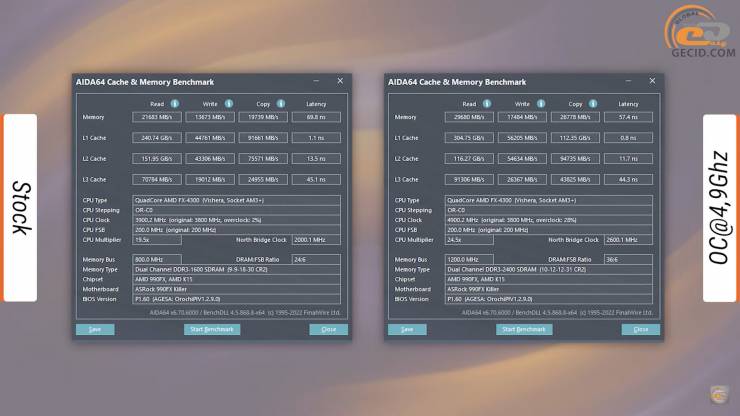Click CPU Multiplier 24.5x field

coord(469,240)
